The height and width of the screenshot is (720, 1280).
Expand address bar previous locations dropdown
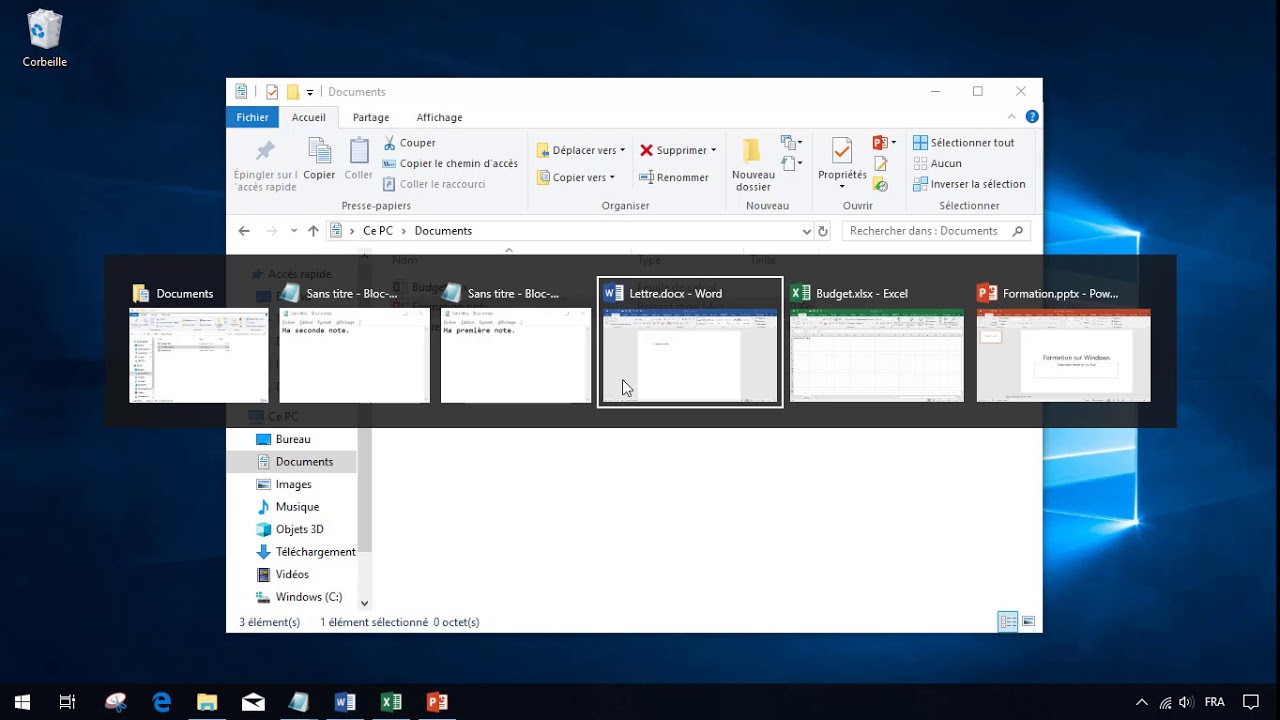coord(806,231)
